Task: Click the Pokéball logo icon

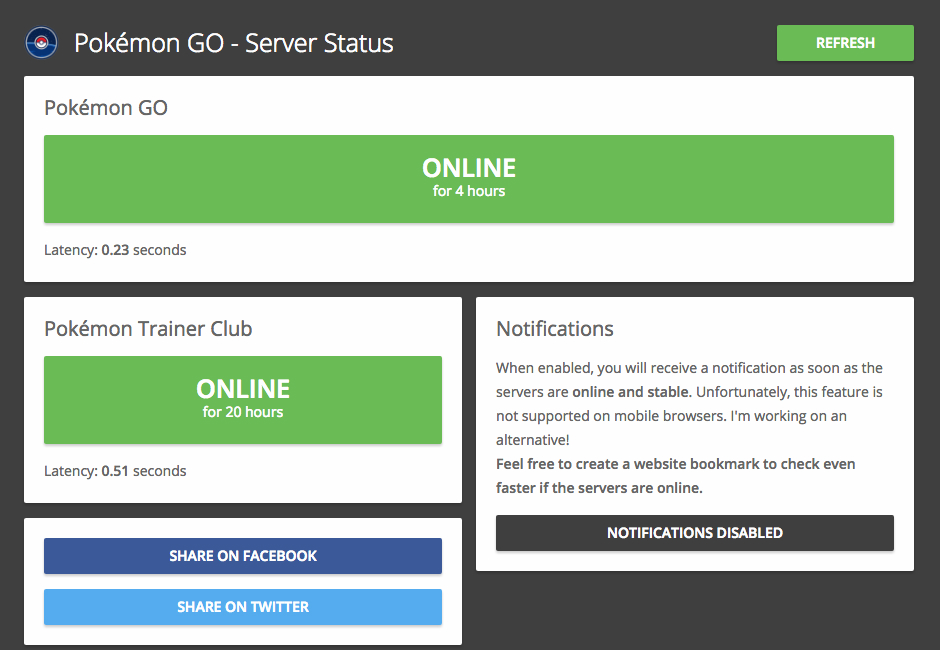Action: tap(41, 43)
